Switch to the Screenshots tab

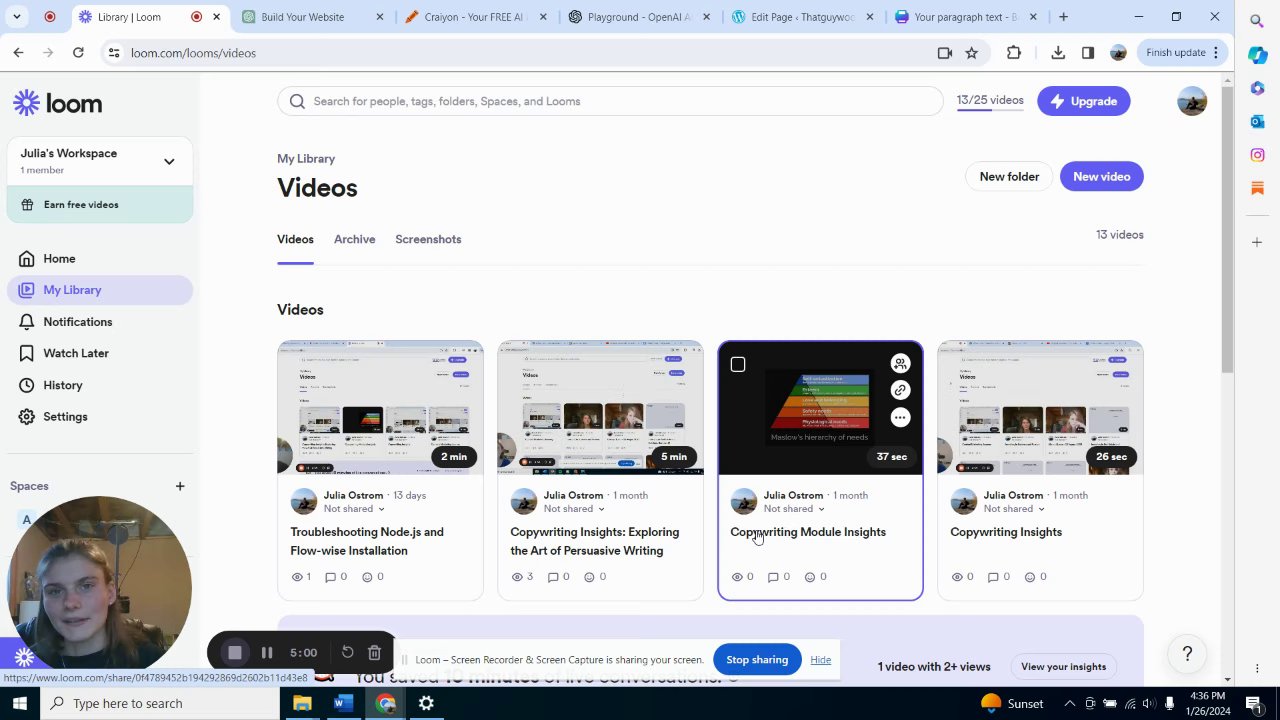(x=428, y=239)
